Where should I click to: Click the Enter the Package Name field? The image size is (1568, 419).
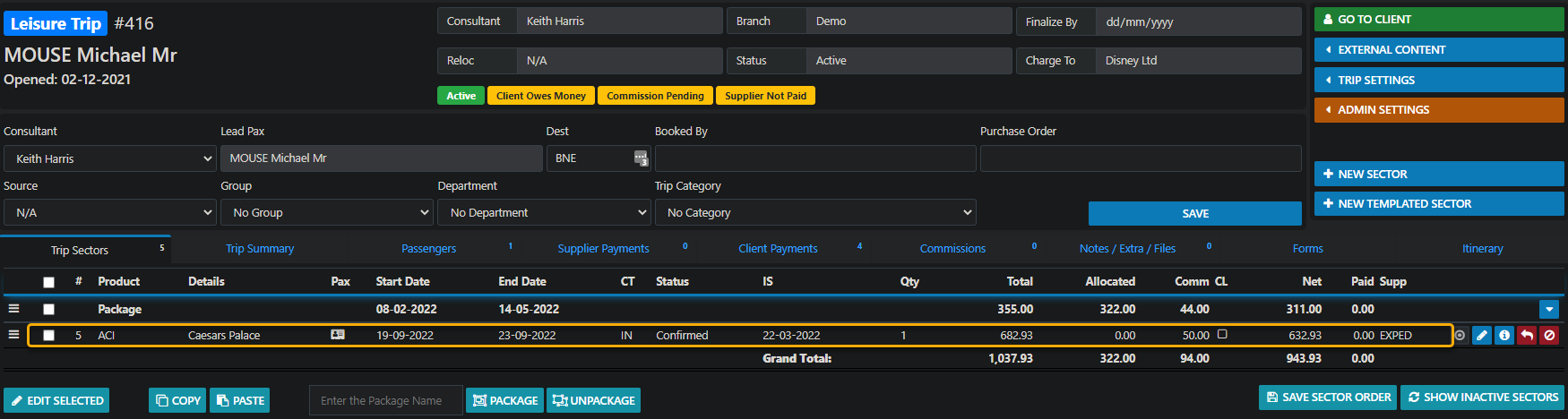click(x=386, y=400)
